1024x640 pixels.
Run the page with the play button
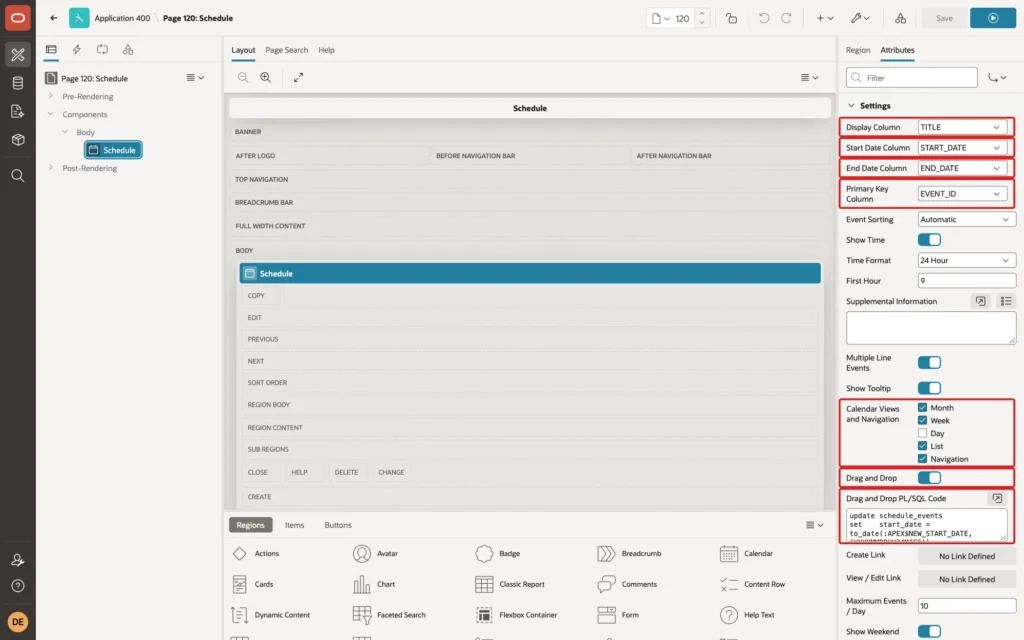click(993, 18)
